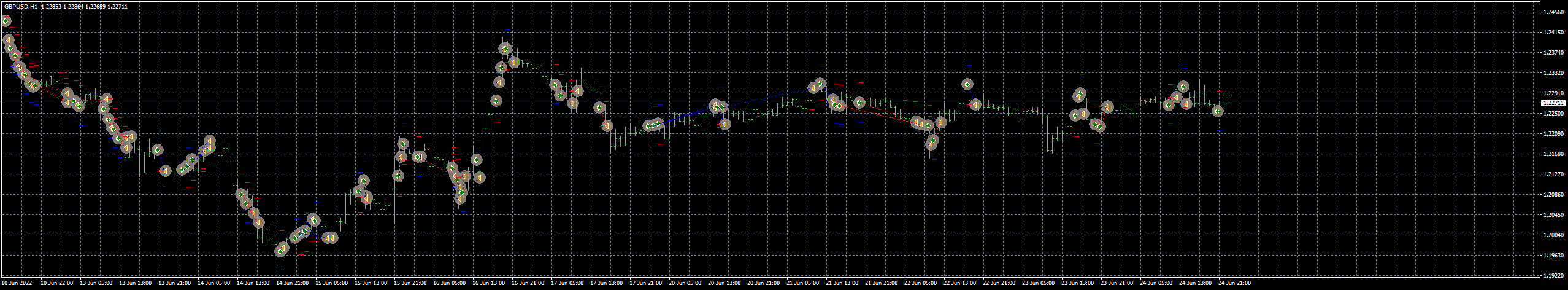This screenshot has width=1568, height=290.
Task: Click the 14 Jun 05:00 time label
Action: (x=213, y=284)
